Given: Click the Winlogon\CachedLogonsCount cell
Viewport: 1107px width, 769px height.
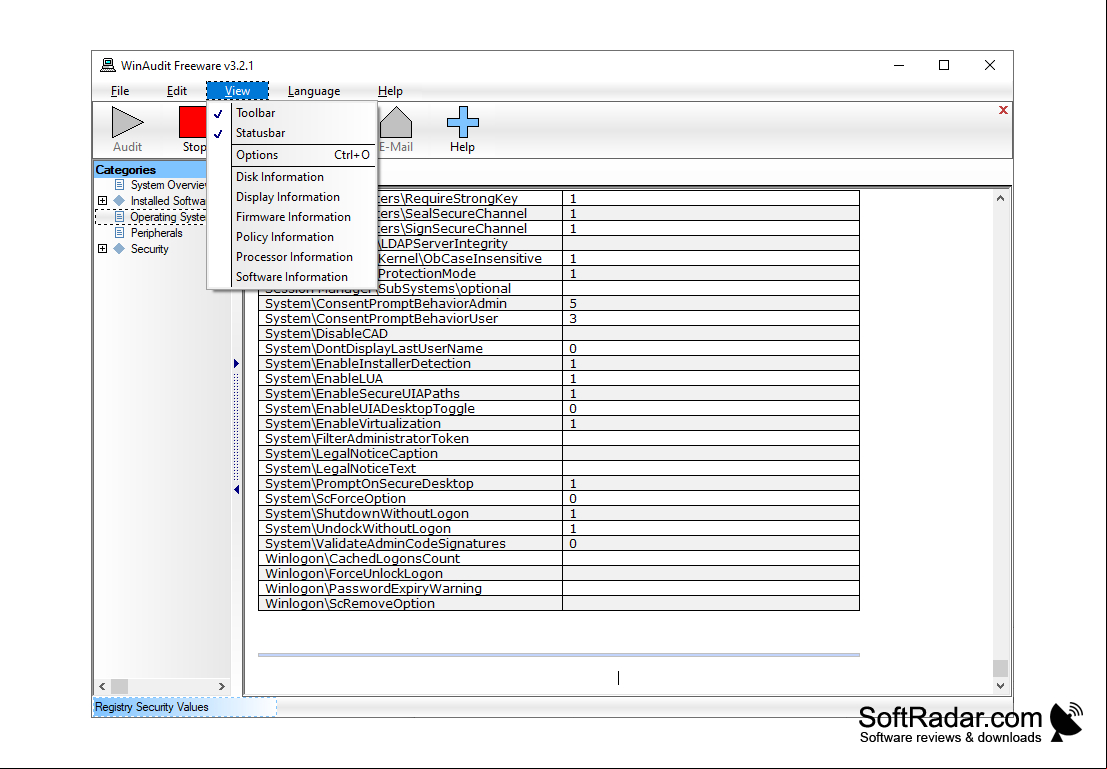Looking at the screenshot, I should pos(410,559).
